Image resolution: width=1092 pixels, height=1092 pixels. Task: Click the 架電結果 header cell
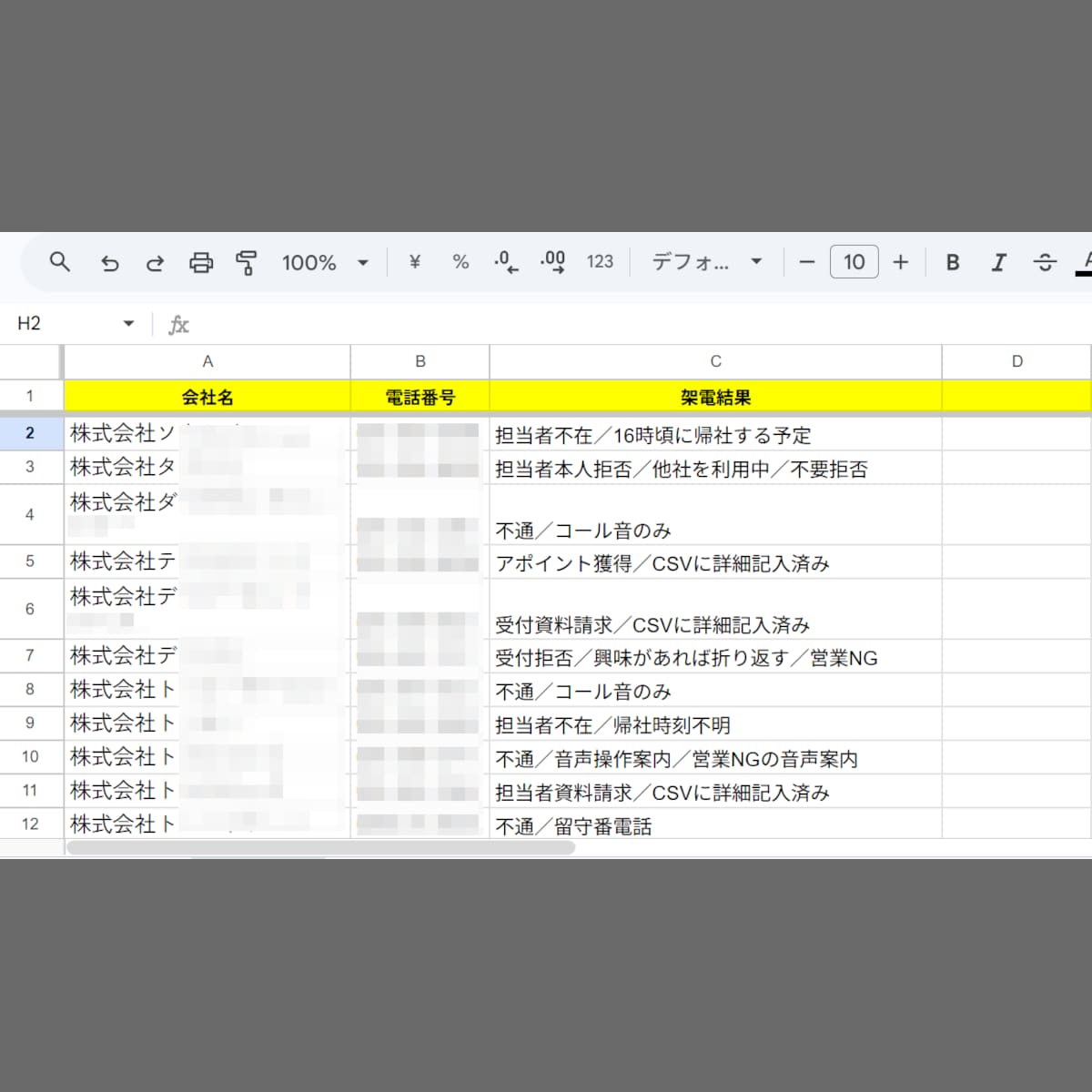point(716,397)
